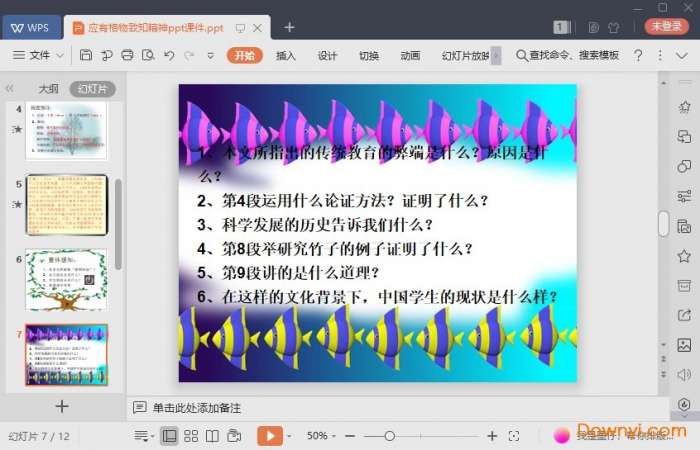This screenshot has width=700, height=450.
Task: Redo the last undone action
Action: tap(189, 55)
